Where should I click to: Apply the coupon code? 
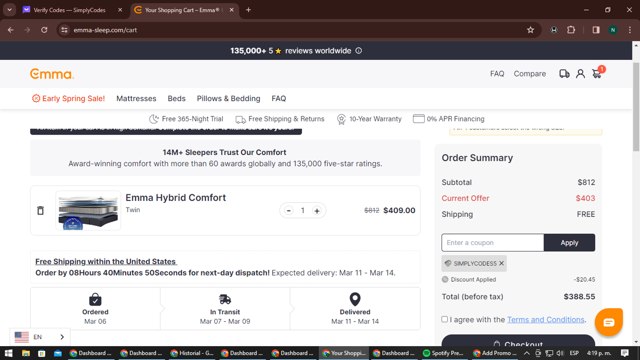coord(569,242)
